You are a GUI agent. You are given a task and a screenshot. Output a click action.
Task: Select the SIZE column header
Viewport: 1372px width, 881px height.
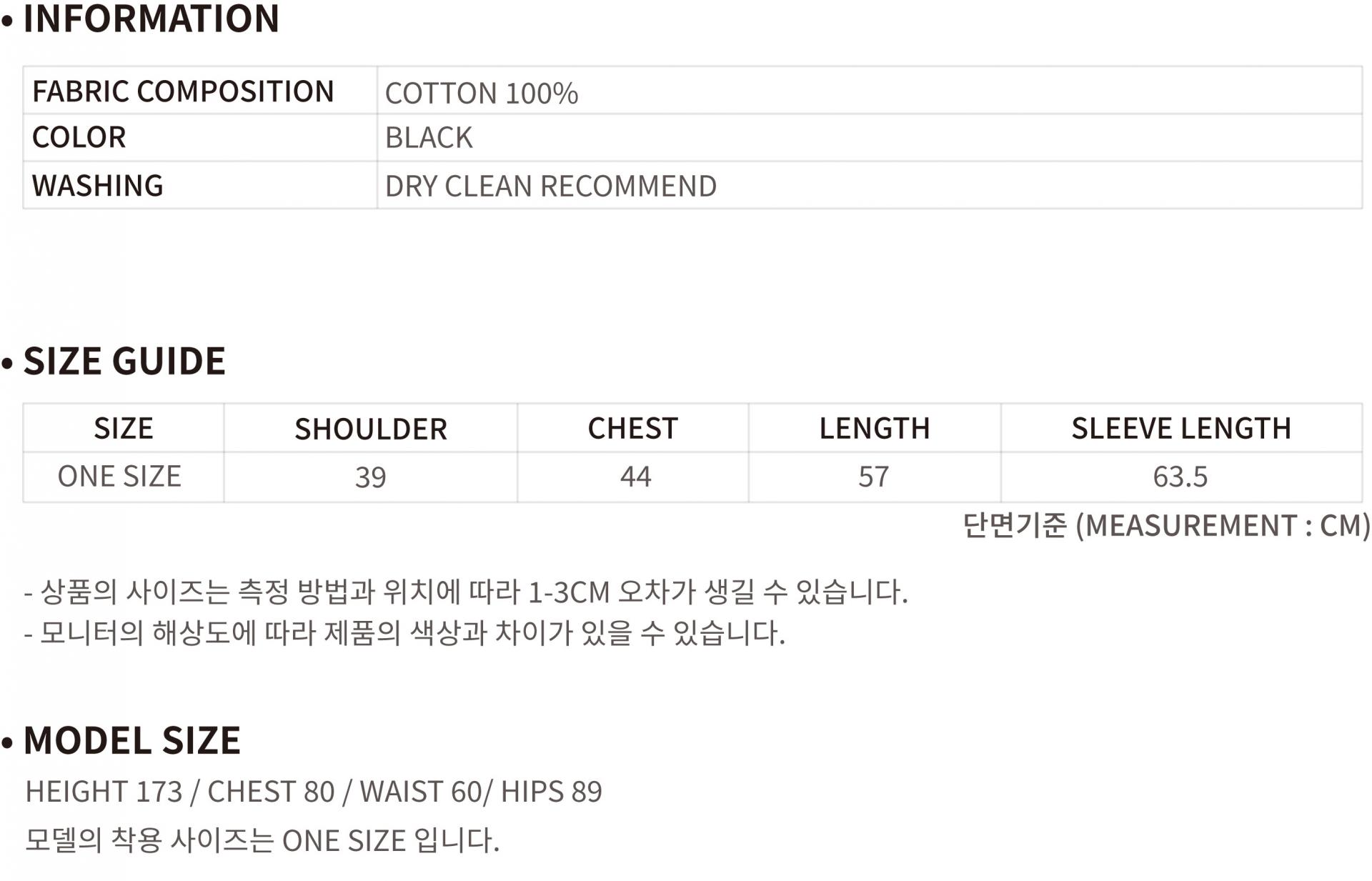[x=124, y=429]
